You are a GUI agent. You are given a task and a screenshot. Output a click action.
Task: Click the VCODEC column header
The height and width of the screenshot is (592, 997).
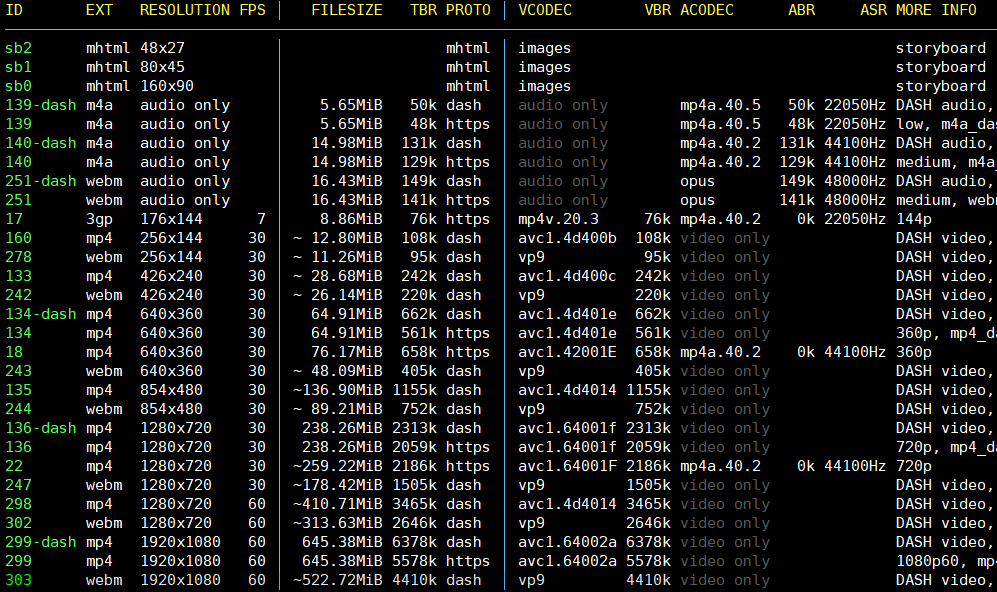(545, 10)
